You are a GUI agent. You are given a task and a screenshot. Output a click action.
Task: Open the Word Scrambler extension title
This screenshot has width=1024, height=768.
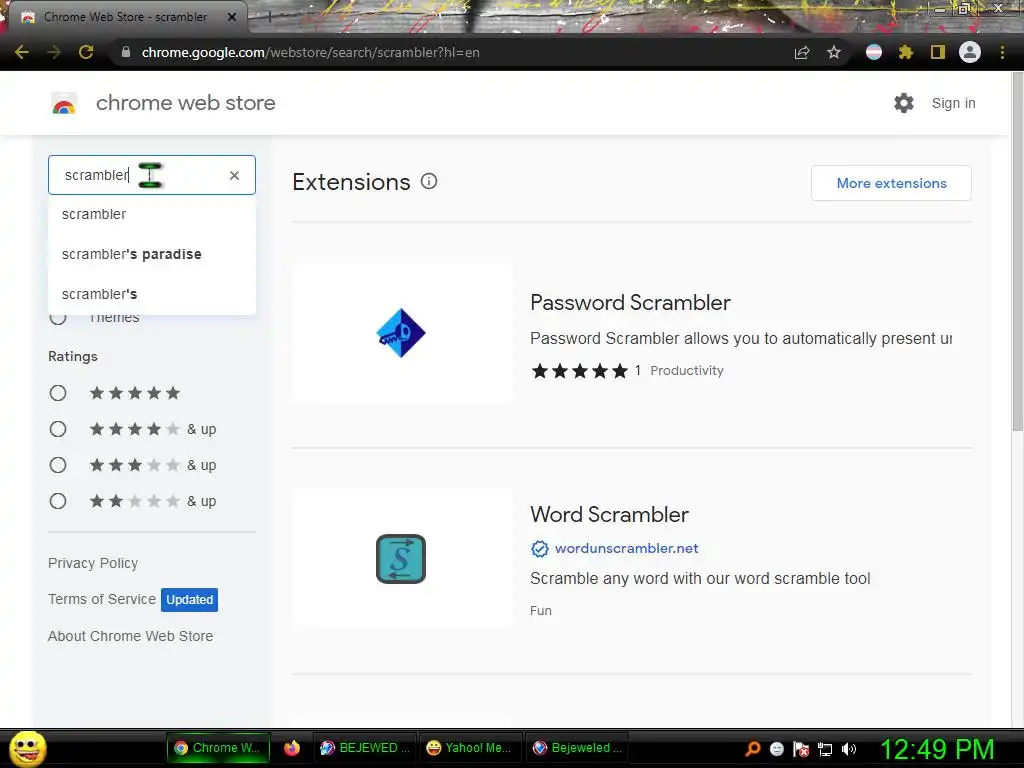[x=609, y=515]
